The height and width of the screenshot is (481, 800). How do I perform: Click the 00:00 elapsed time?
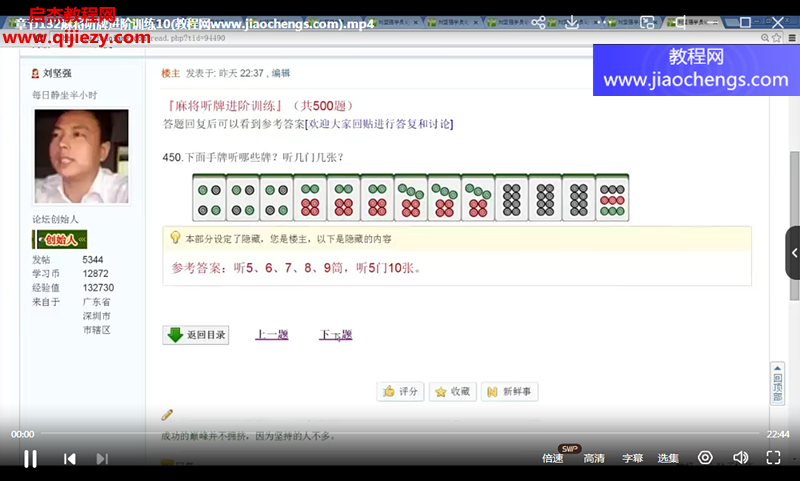tap(23, 434)
